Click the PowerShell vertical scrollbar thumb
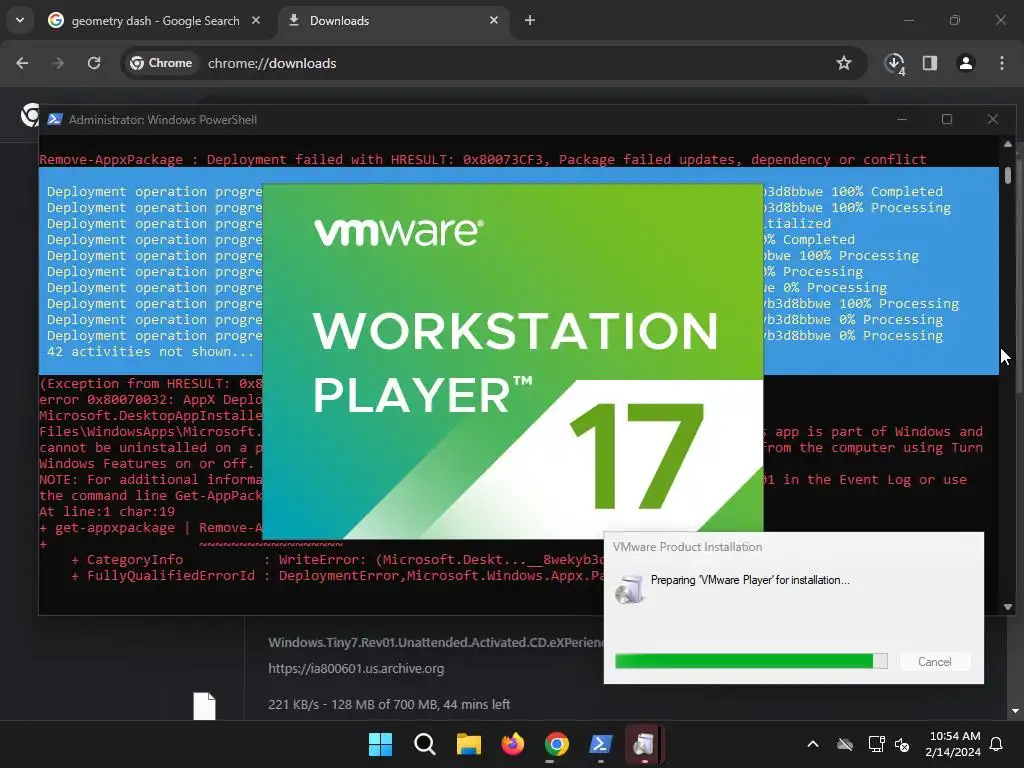 pos(1008,175)
